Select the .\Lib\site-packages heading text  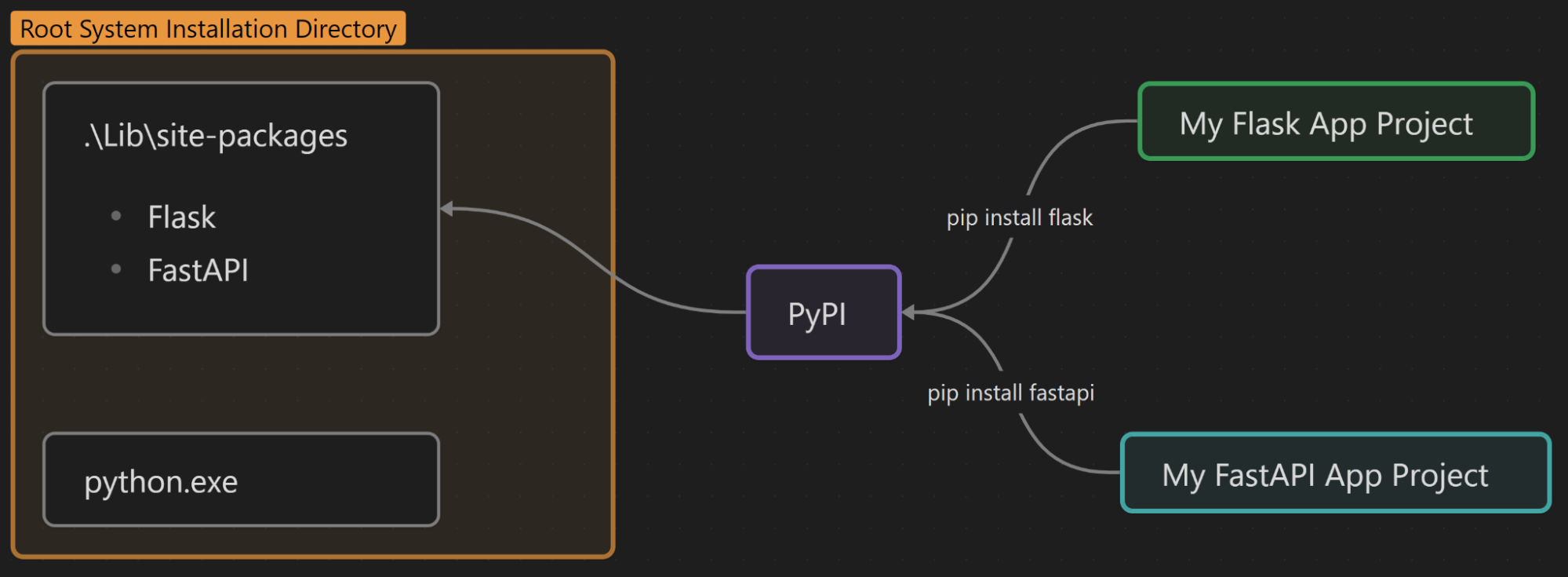point(216,136)
